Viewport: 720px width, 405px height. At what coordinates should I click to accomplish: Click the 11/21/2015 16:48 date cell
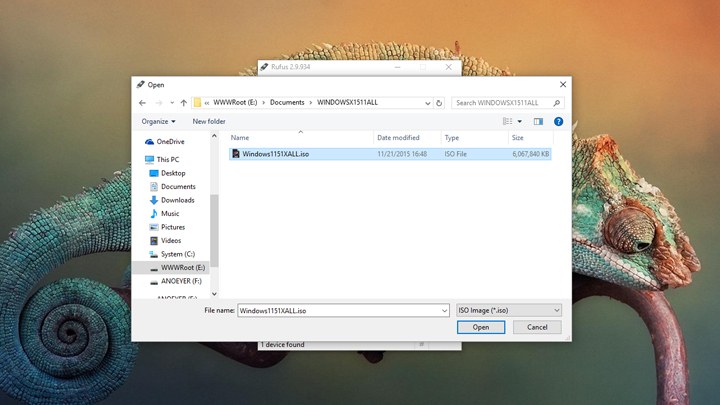tap(402, 154)
